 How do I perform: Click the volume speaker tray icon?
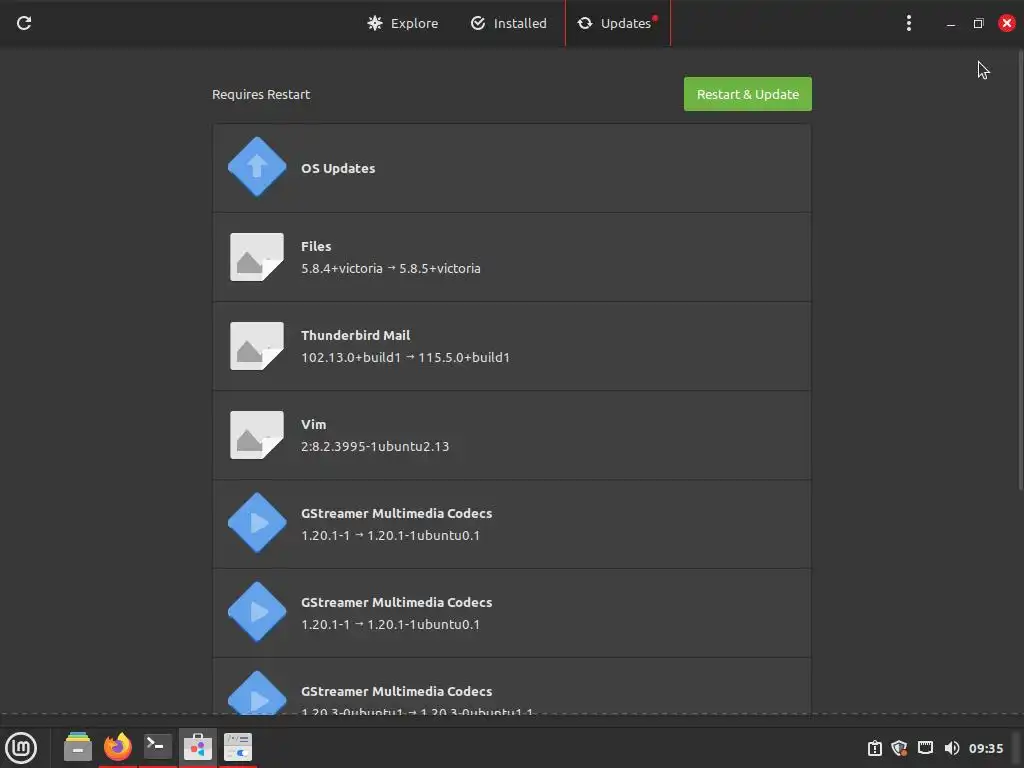coord(952,748)
